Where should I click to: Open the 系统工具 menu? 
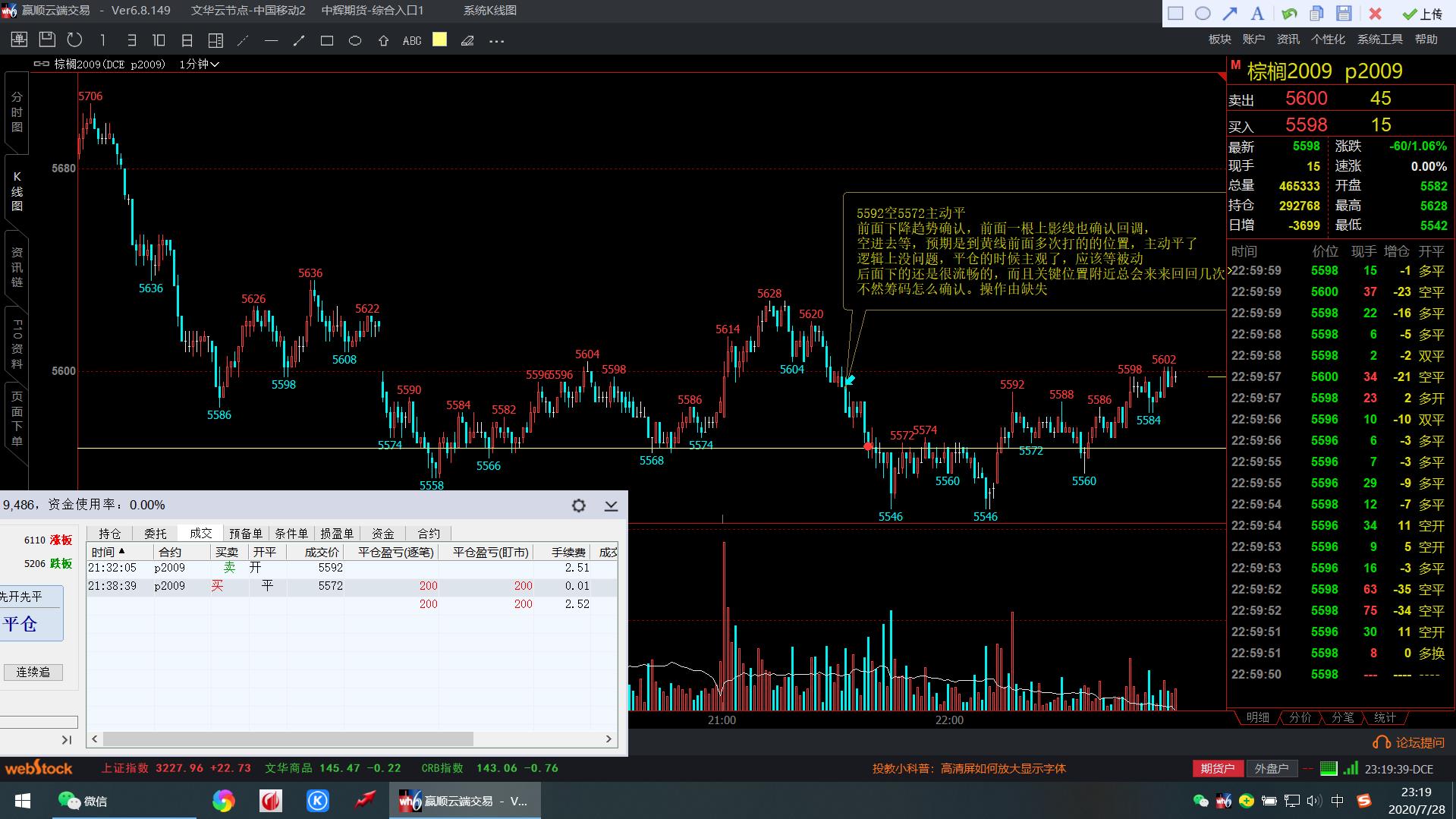point(1380,39)
